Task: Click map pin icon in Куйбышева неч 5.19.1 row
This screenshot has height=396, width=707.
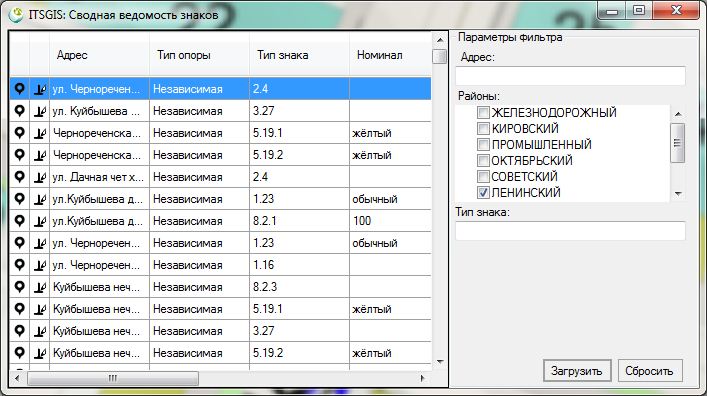Action: (19, 309)
